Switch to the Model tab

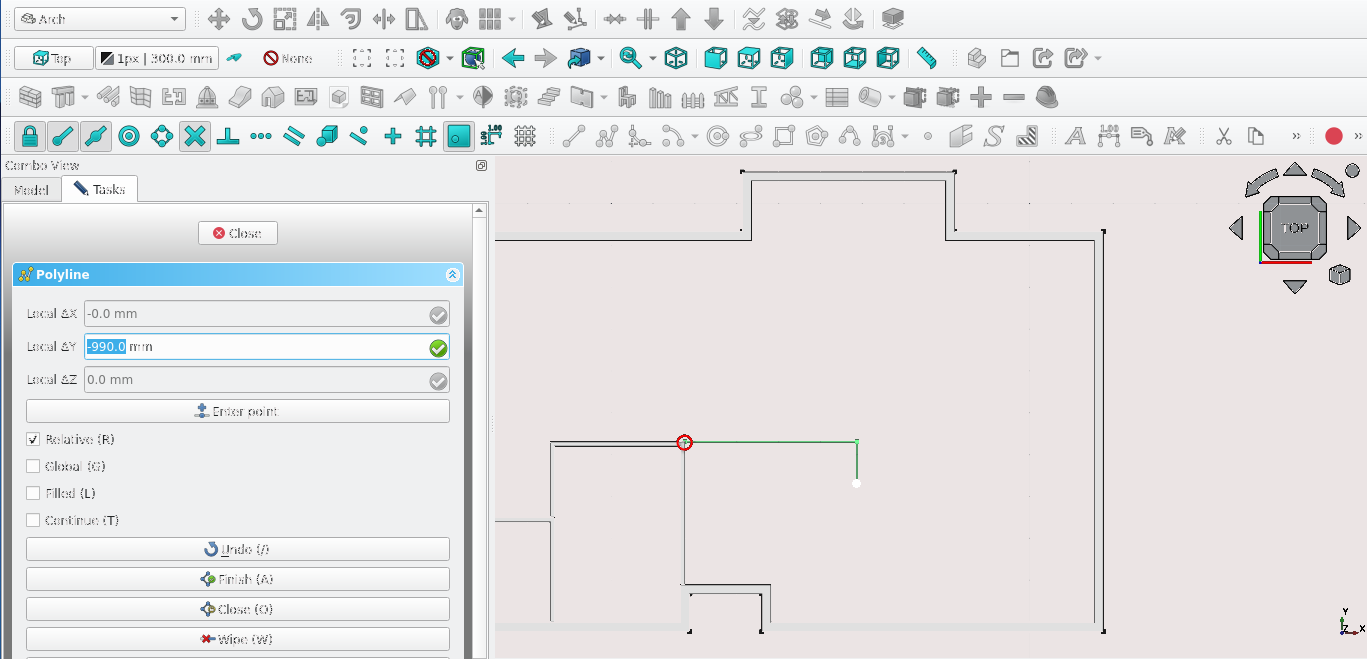pyautogui.click(x=31, y=189)
